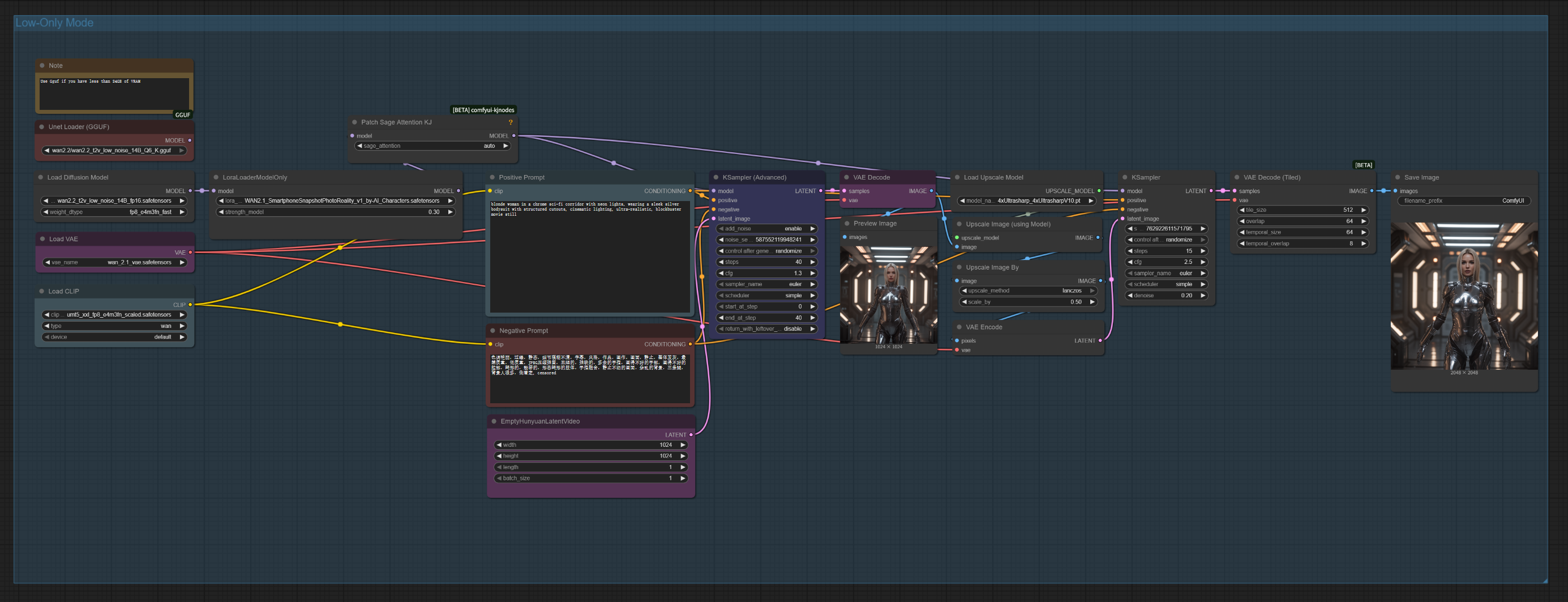The image size is (1568, 602).
Task: Open the scheduler simple dropdown in KSampler
Action: 1166,285
